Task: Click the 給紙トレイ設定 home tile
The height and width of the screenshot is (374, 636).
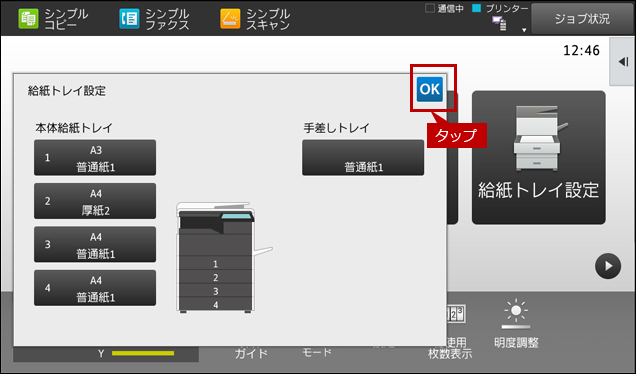Action: [539, 157]
